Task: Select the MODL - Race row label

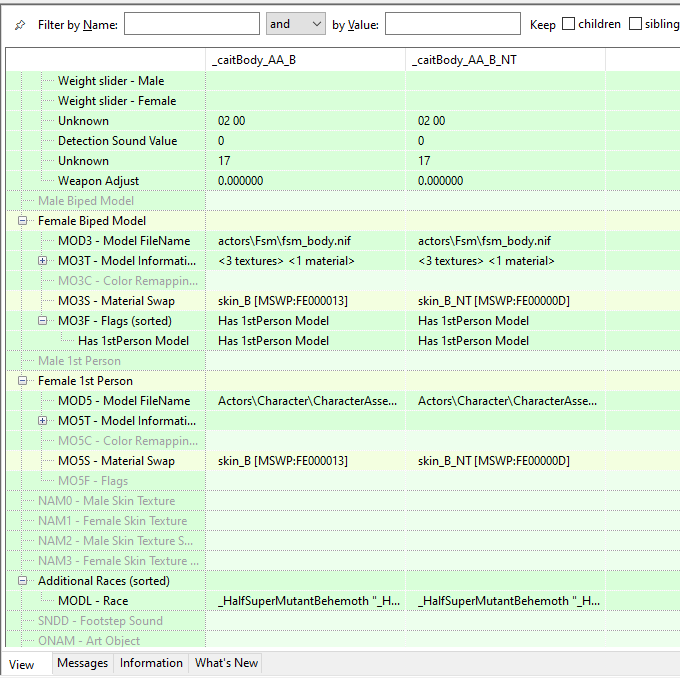Action: coord(93,601)
